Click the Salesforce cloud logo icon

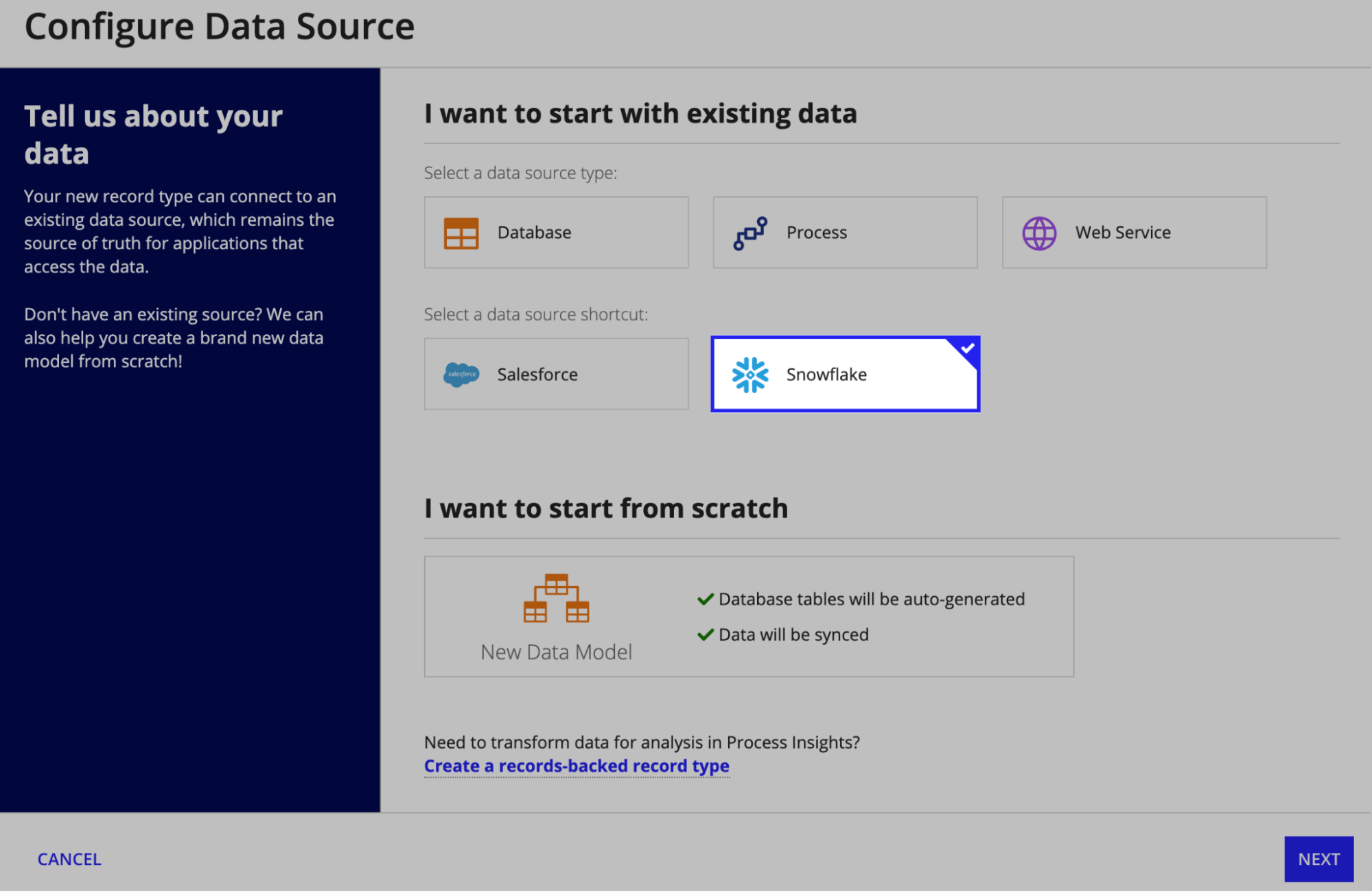(x=461, y=375)
